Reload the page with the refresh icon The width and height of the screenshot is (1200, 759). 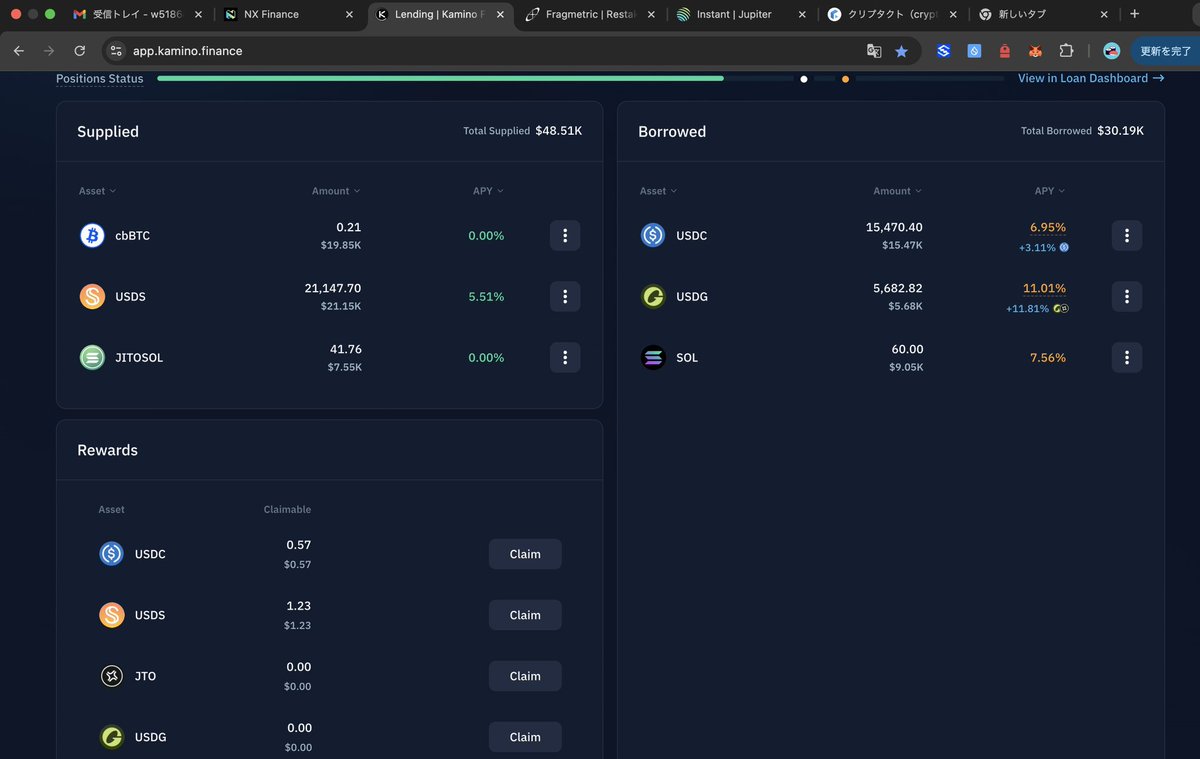80,50
